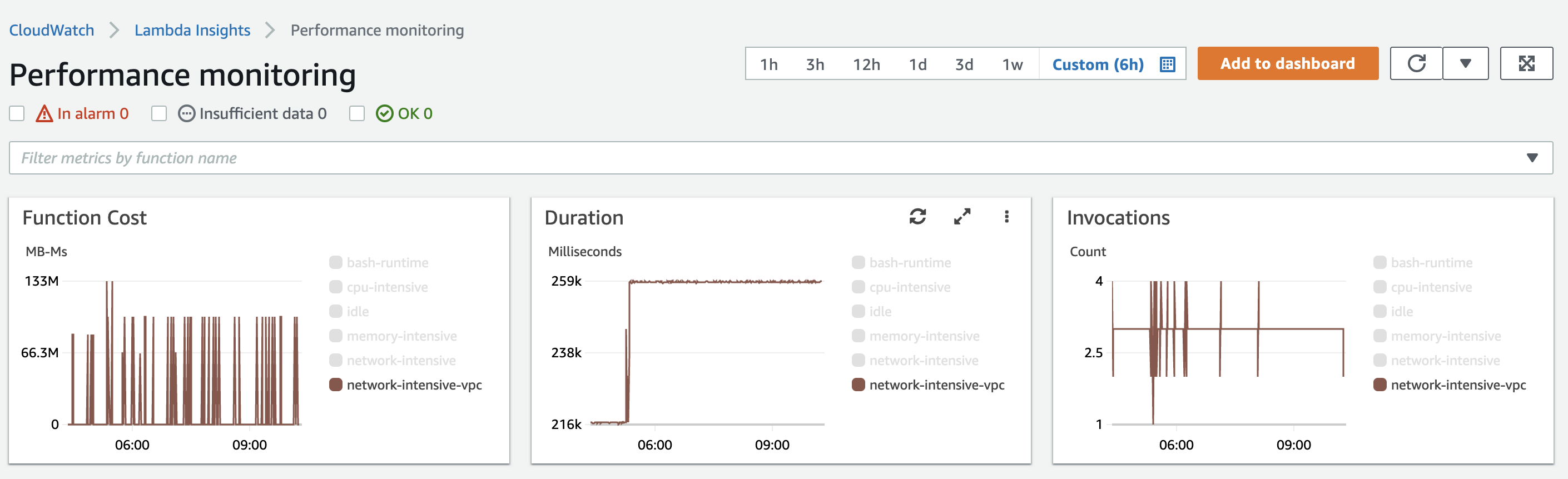
Task: Click the OK status checkmark icon
Action: point(384,114)
